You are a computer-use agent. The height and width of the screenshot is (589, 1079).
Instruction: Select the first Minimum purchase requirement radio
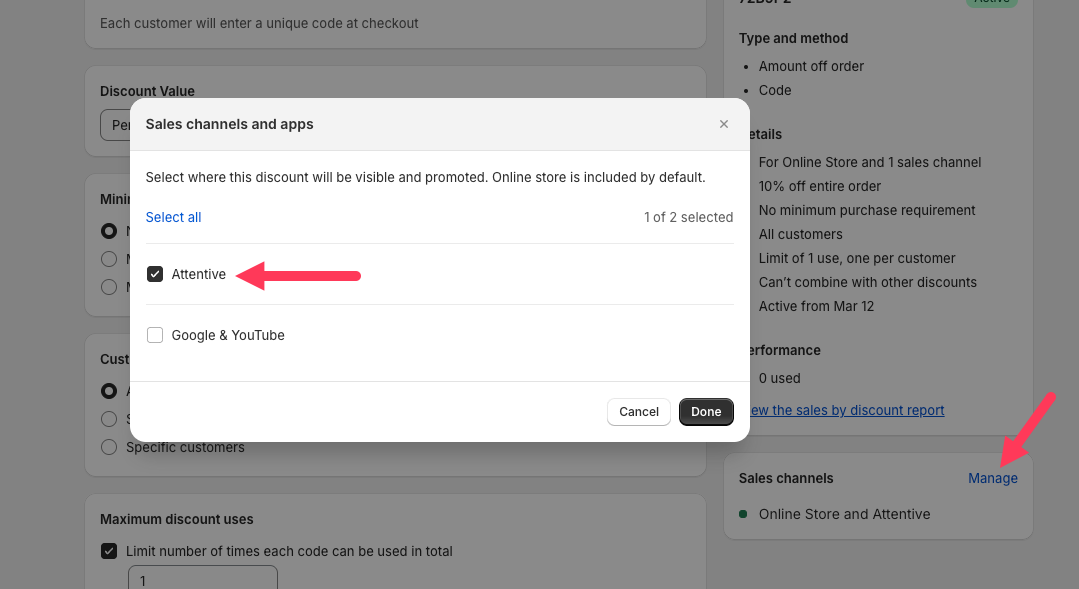point(108,230)
